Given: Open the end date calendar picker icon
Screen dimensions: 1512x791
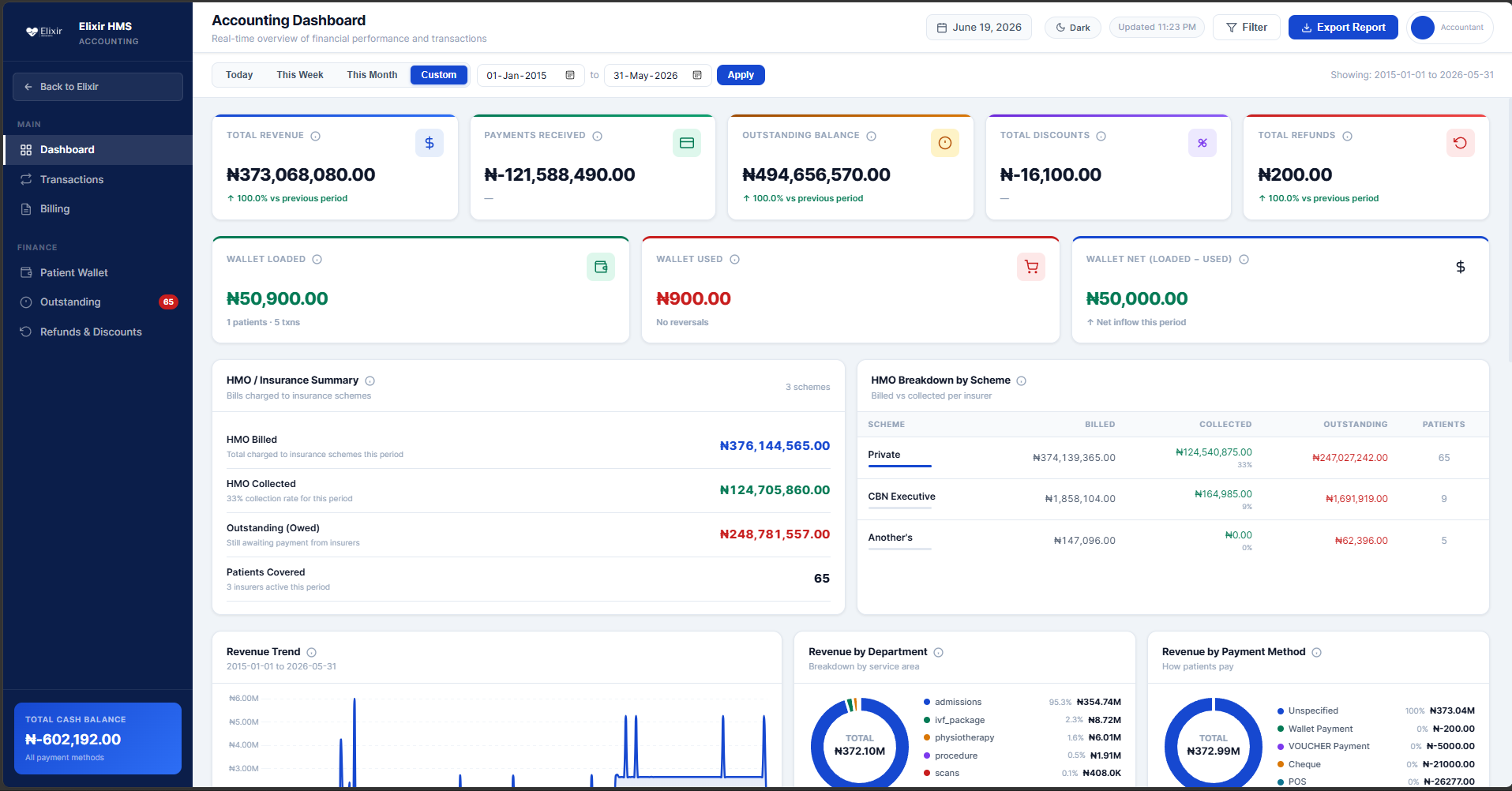Looking at the screenshot, I should tap(697, 75).
